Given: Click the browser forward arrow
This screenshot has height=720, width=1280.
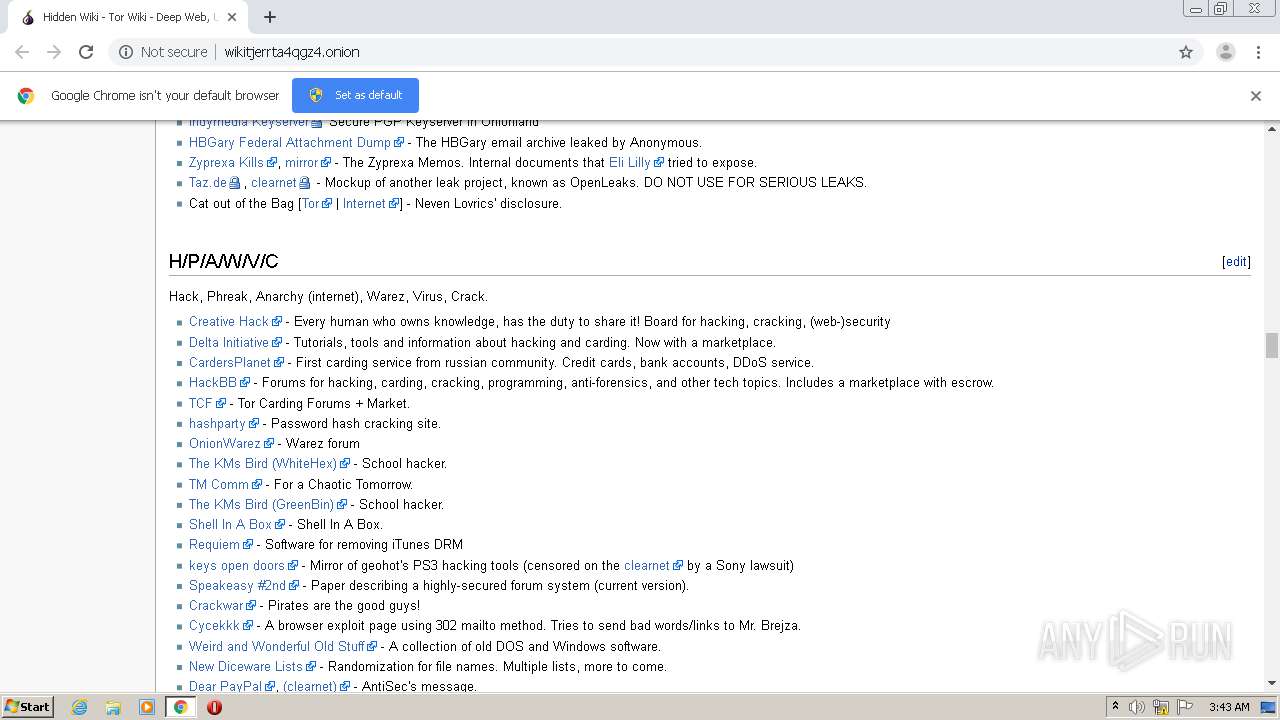Looking at the screenshot, I should pos(54,52).
